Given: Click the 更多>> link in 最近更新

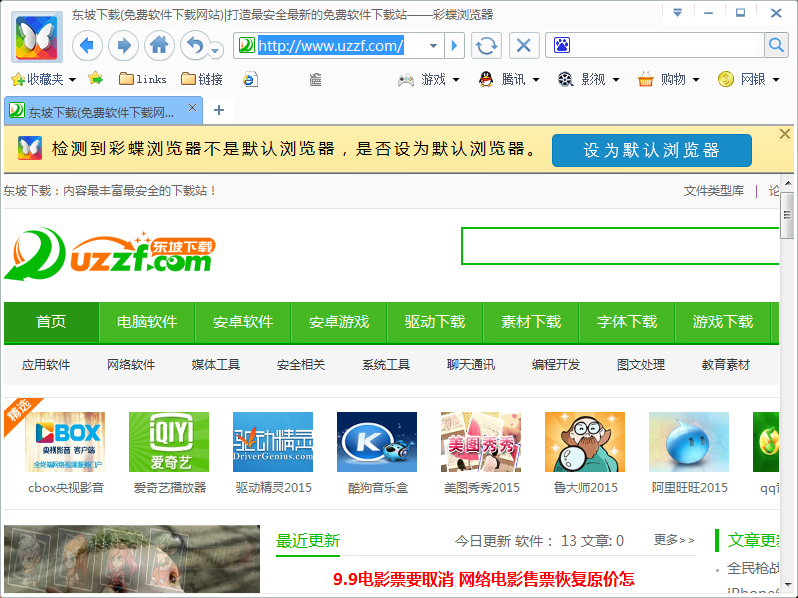Looking at the screenshot, I should click(674, 539).
